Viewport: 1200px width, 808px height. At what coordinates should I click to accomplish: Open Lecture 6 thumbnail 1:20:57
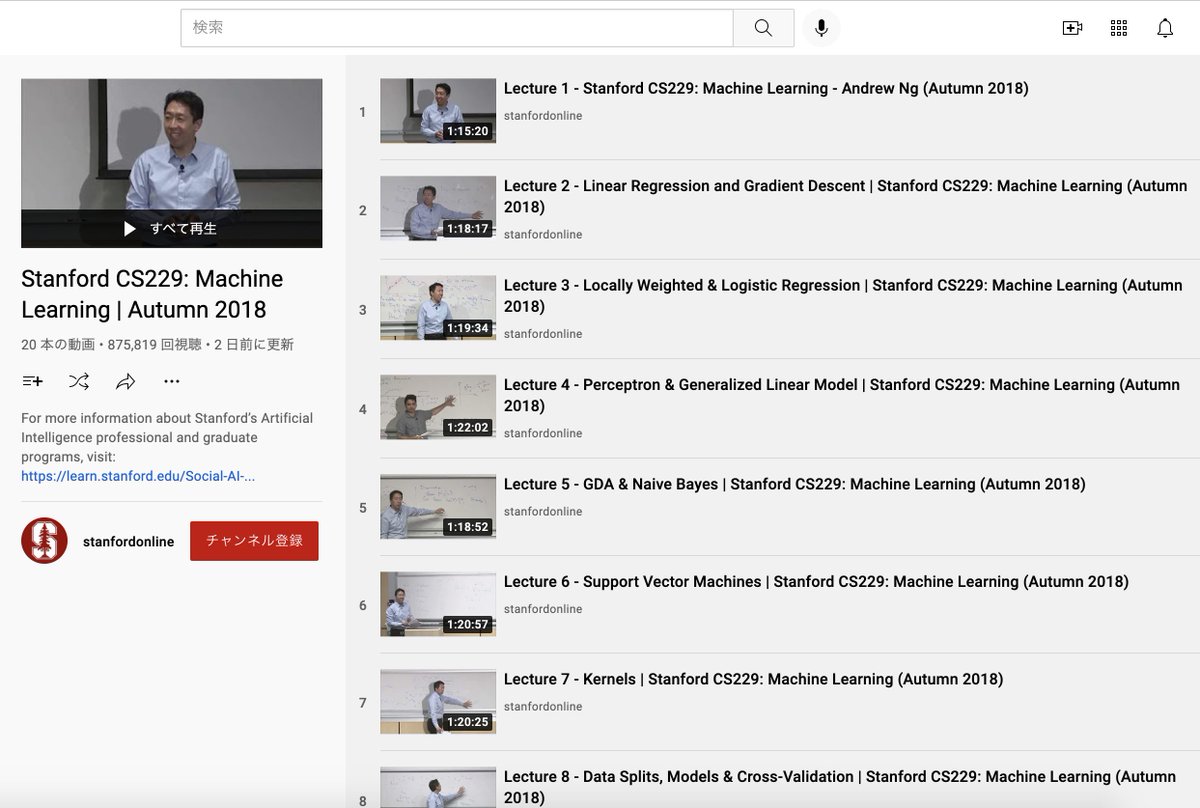point(438,604)
